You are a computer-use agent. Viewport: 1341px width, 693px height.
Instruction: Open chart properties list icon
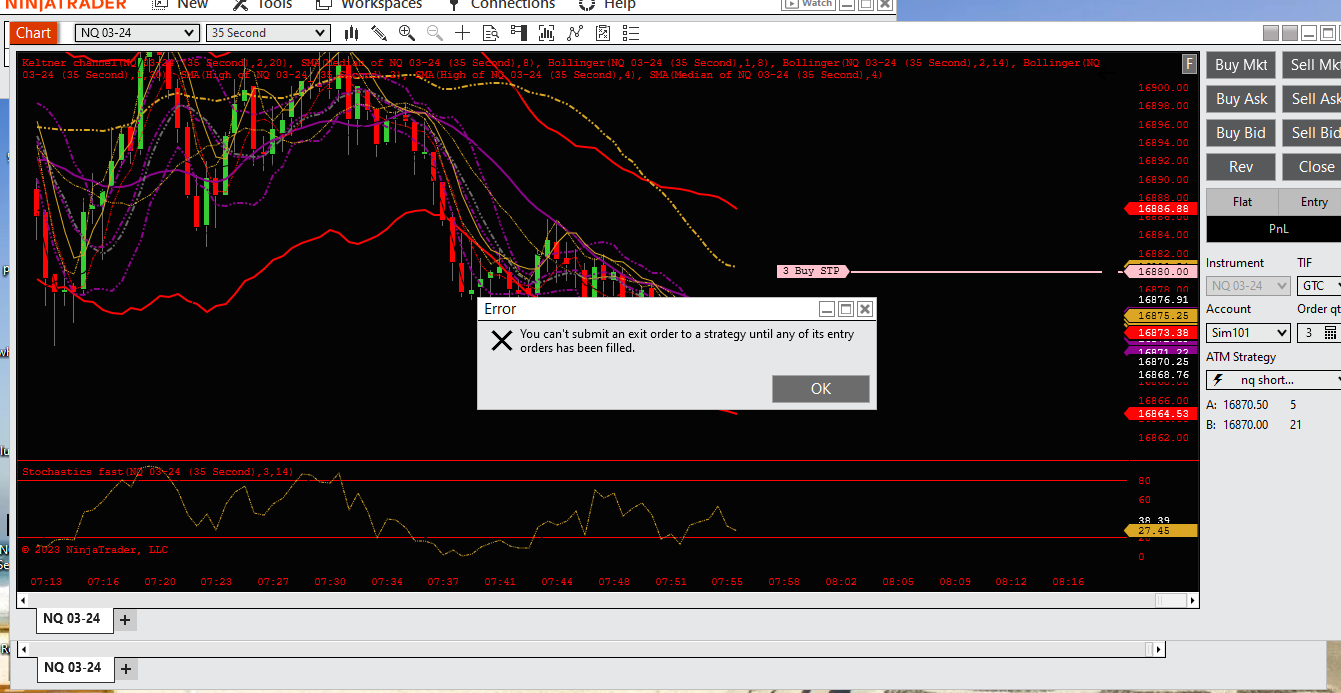(630, 33)
